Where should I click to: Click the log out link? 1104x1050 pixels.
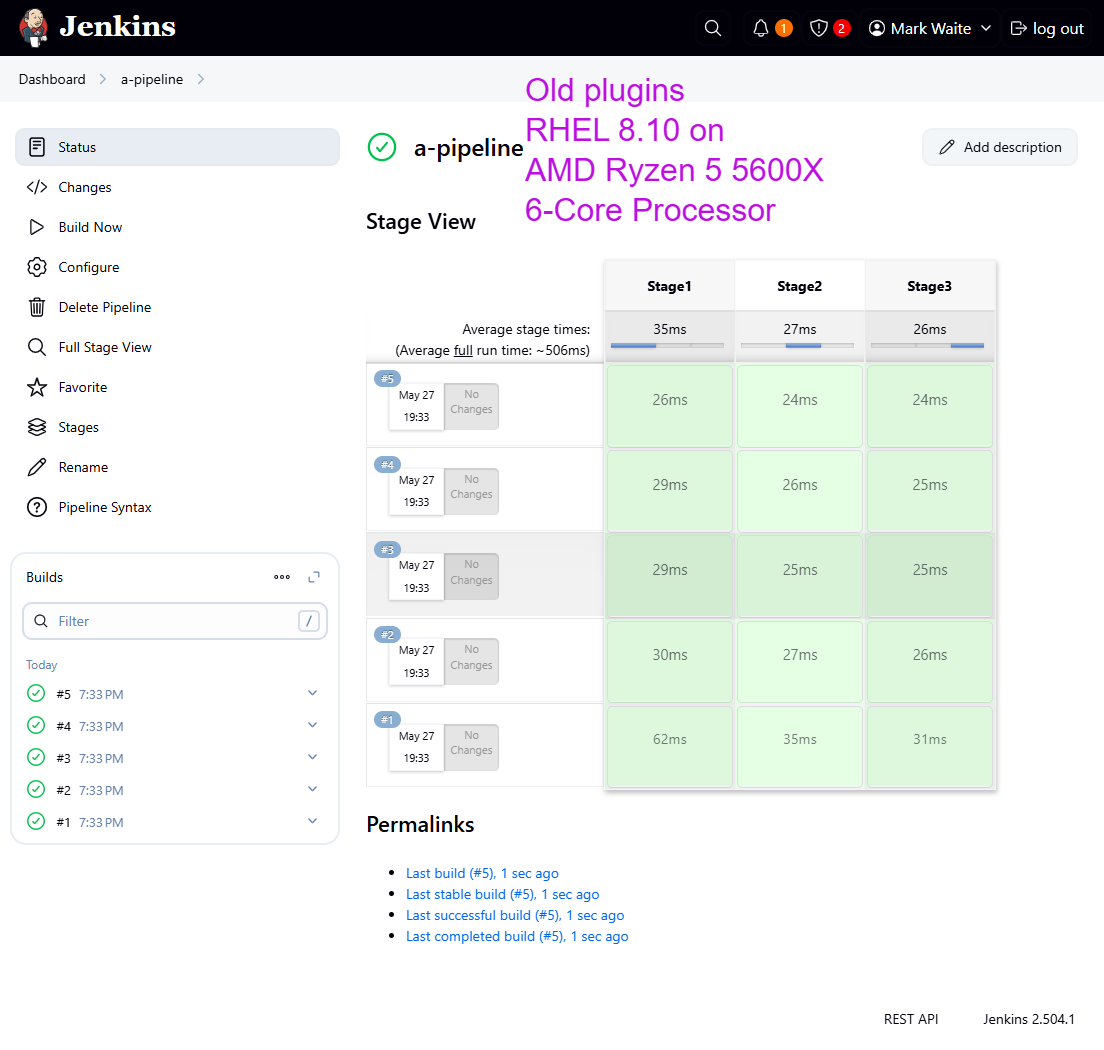(x=1047, y=28)
